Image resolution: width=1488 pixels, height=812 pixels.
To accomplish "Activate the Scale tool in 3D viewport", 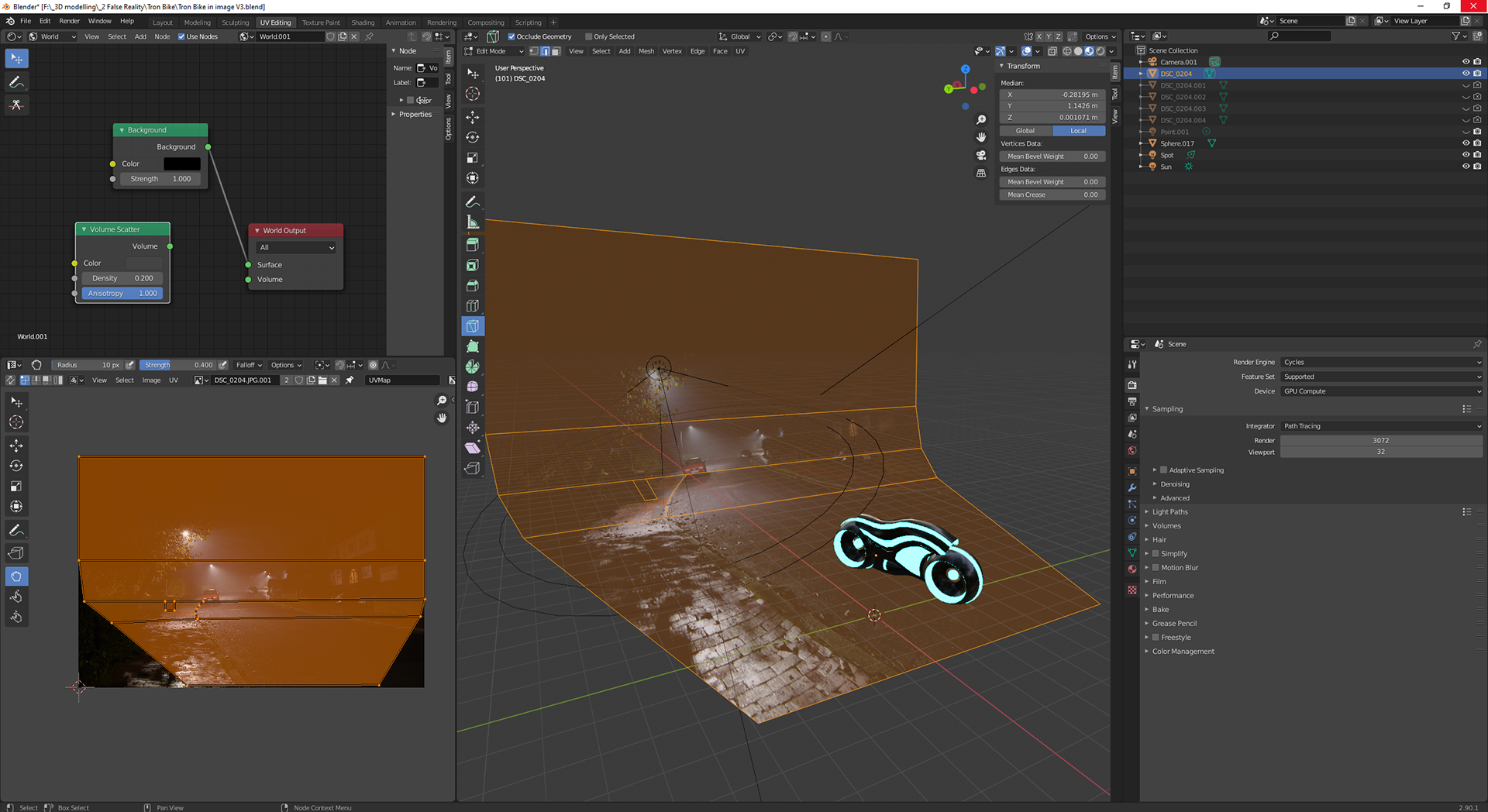I will [x=473, y=157].
